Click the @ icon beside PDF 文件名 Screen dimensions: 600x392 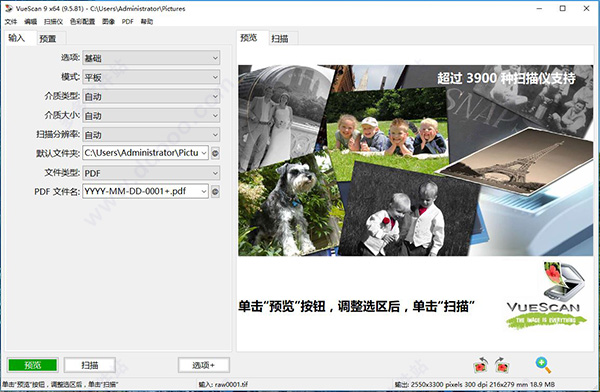(x=215, y=191)
